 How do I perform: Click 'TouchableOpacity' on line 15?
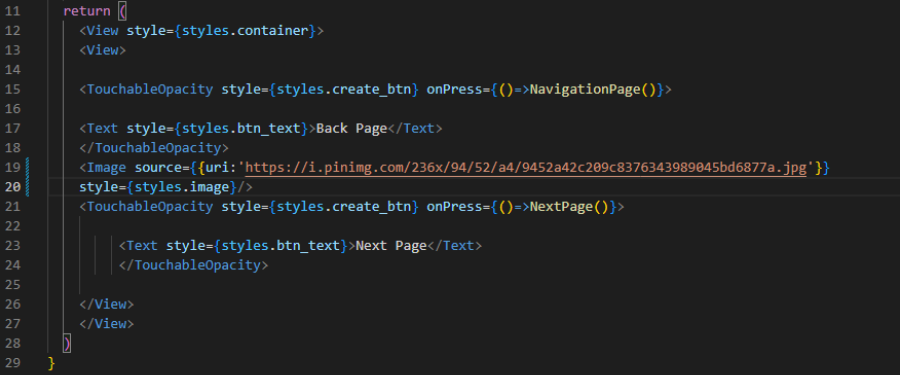(150, 90)
